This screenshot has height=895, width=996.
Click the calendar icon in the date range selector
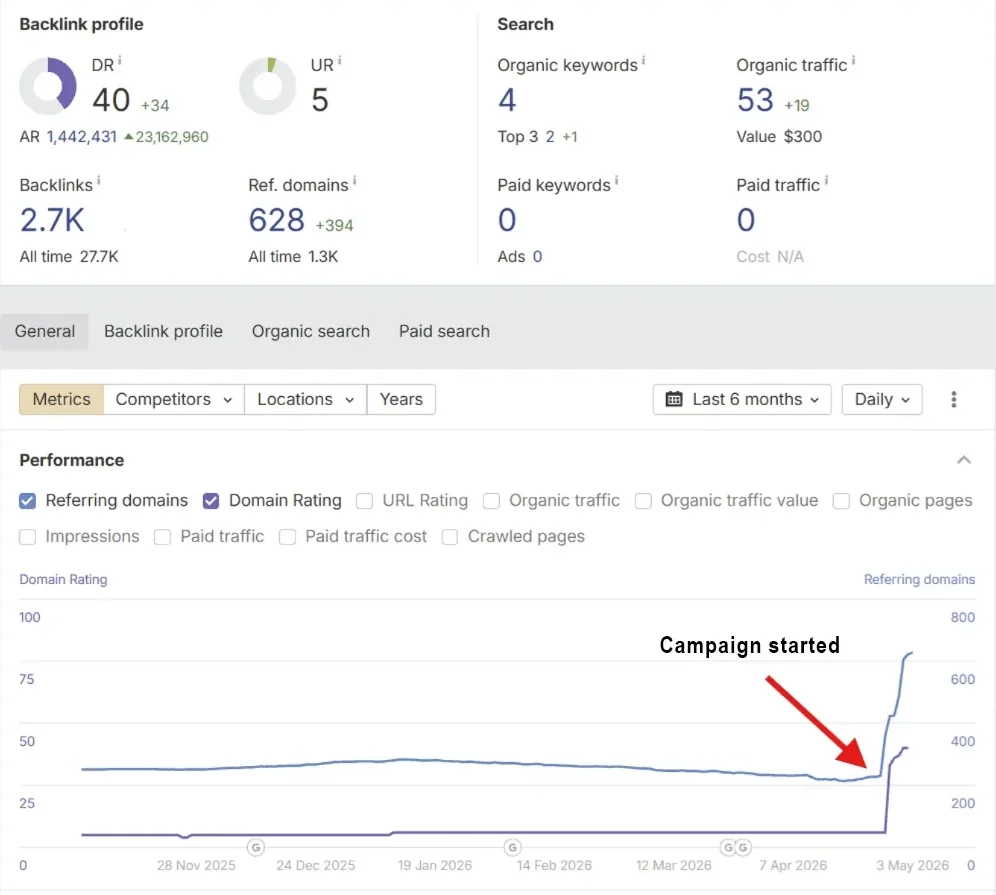(674, 400)
